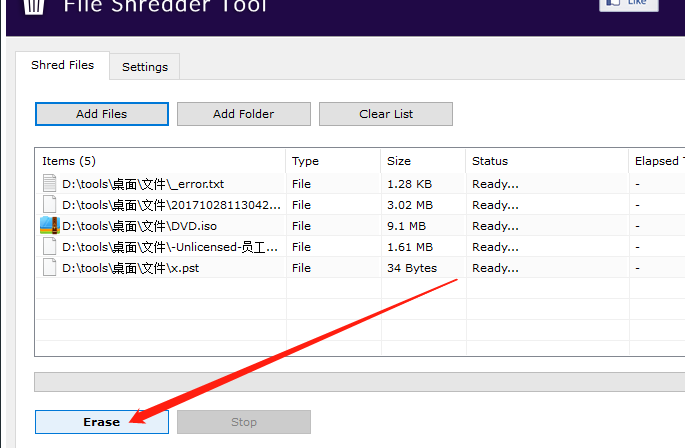
Task: Click the Add Files button
Action: (102, 114)
